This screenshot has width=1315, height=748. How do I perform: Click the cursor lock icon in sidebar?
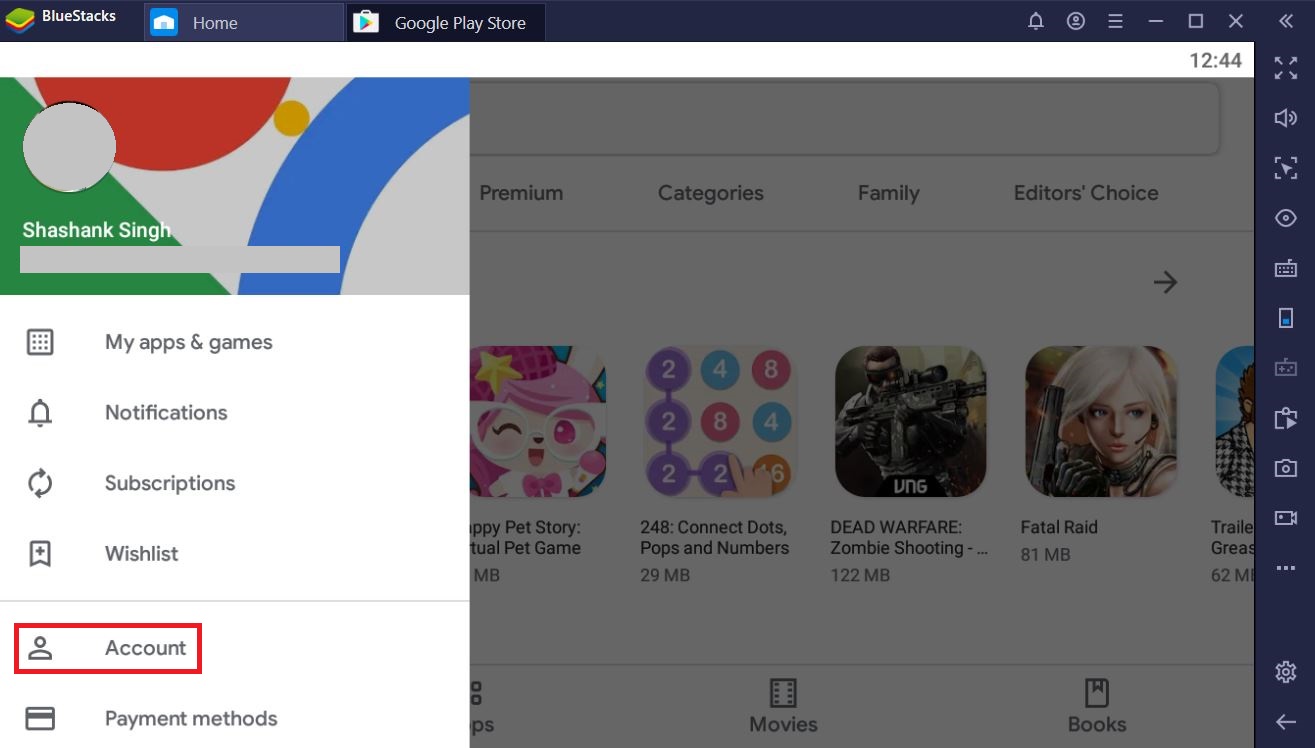click(x=1286, y=168)
